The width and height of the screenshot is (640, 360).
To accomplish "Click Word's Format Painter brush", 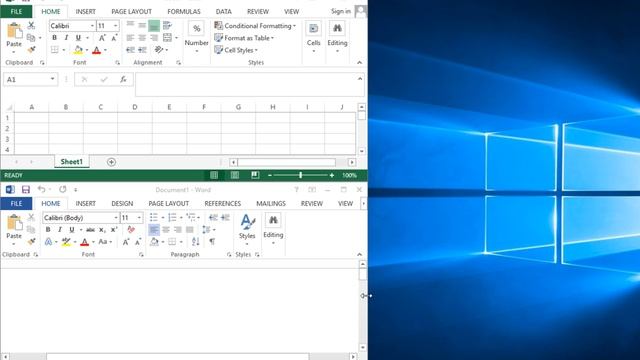I will coord(31,241).
